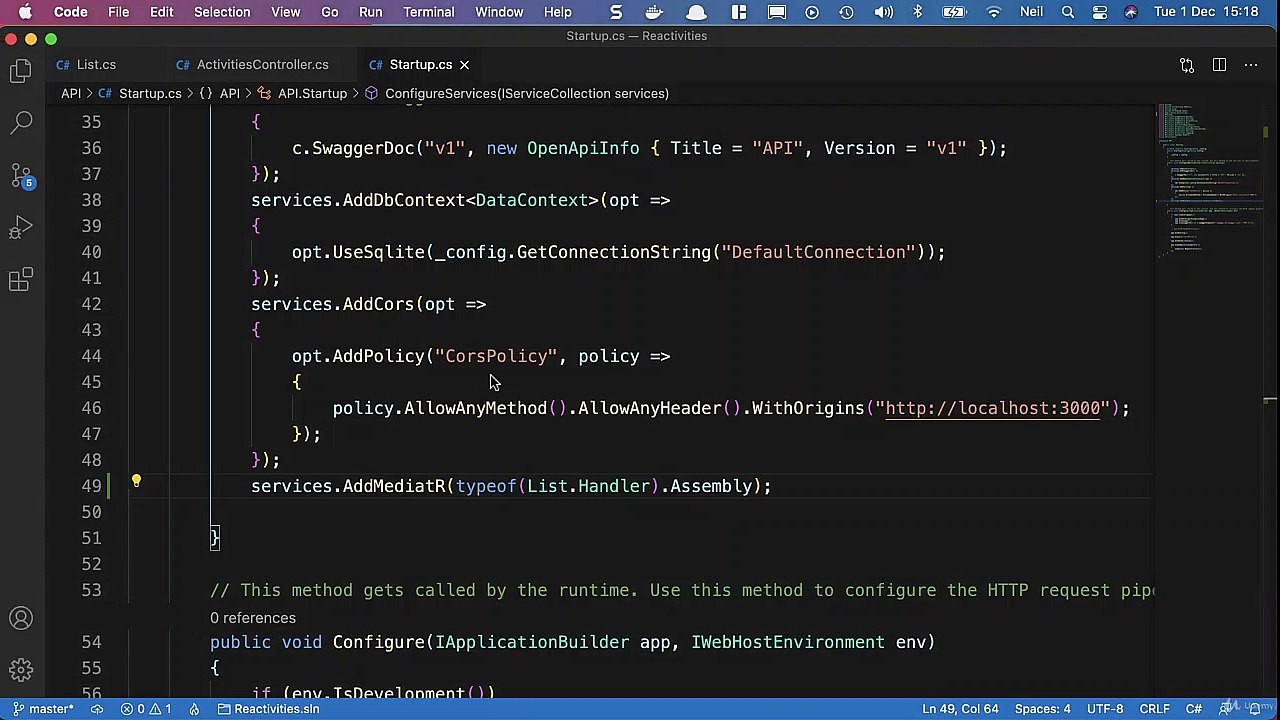Image resolution: width=1280 pixels, height=720 pixels.
Task: Expand the API namespace breadcrumb
Action: coord(220,93)
